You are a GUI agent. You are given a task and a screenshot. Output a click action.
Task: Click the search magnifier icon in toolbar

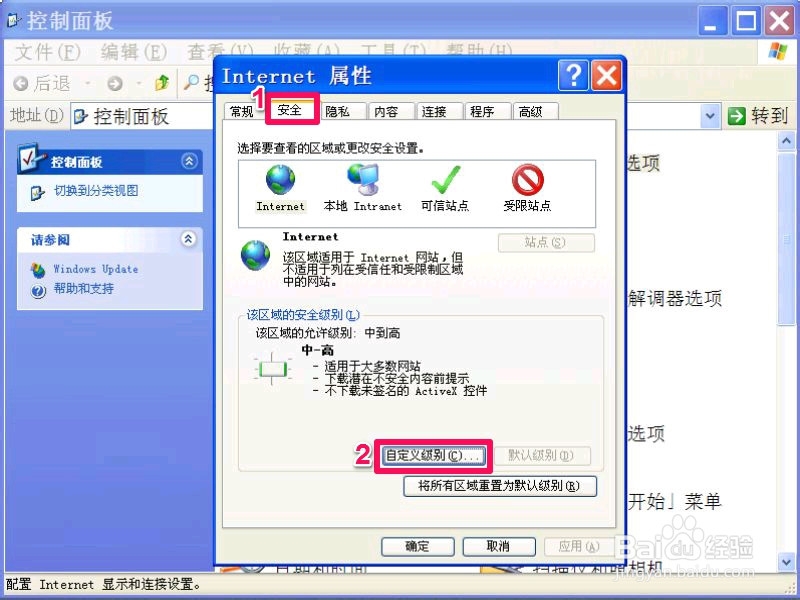(191, 82)
